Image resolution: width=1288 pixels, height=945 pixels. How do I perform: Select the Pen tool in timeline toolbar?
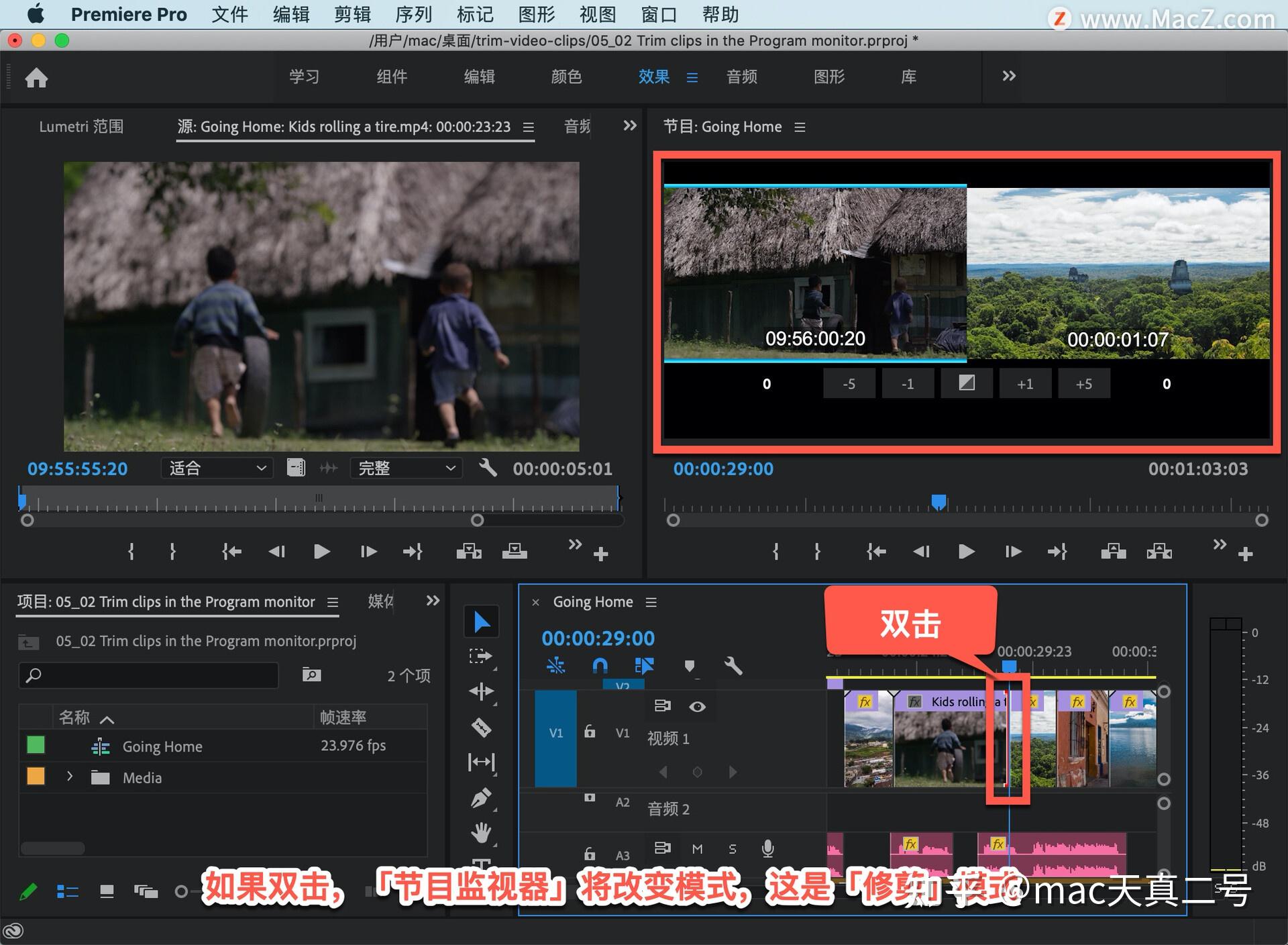(481, 797)
